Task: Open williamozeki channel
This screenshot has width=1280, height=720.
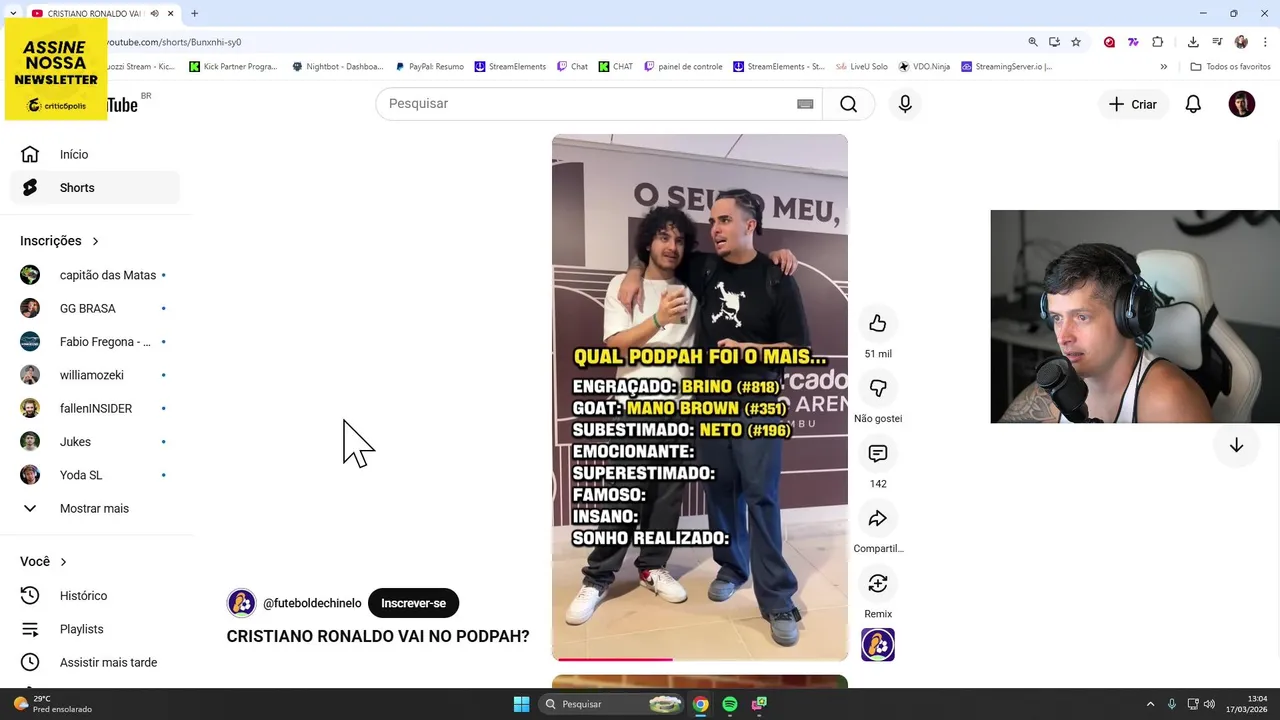Action: click(95, 375)
